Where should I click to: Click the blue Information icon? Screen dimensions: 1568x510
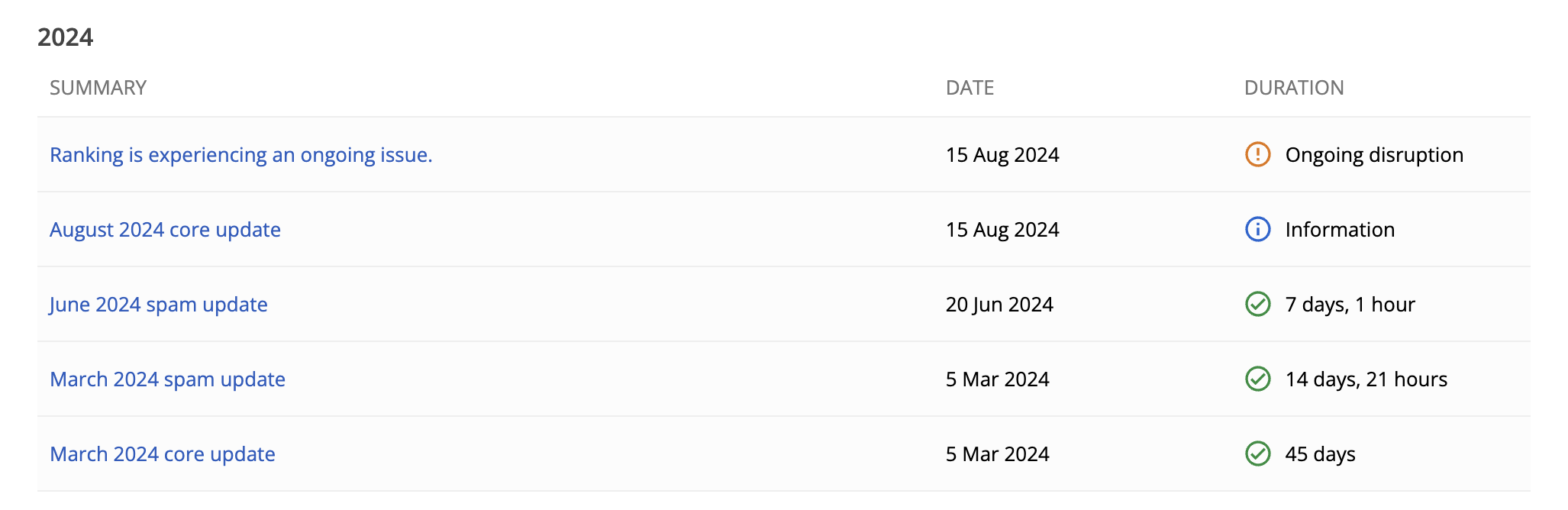click(x=1257, y=229)
